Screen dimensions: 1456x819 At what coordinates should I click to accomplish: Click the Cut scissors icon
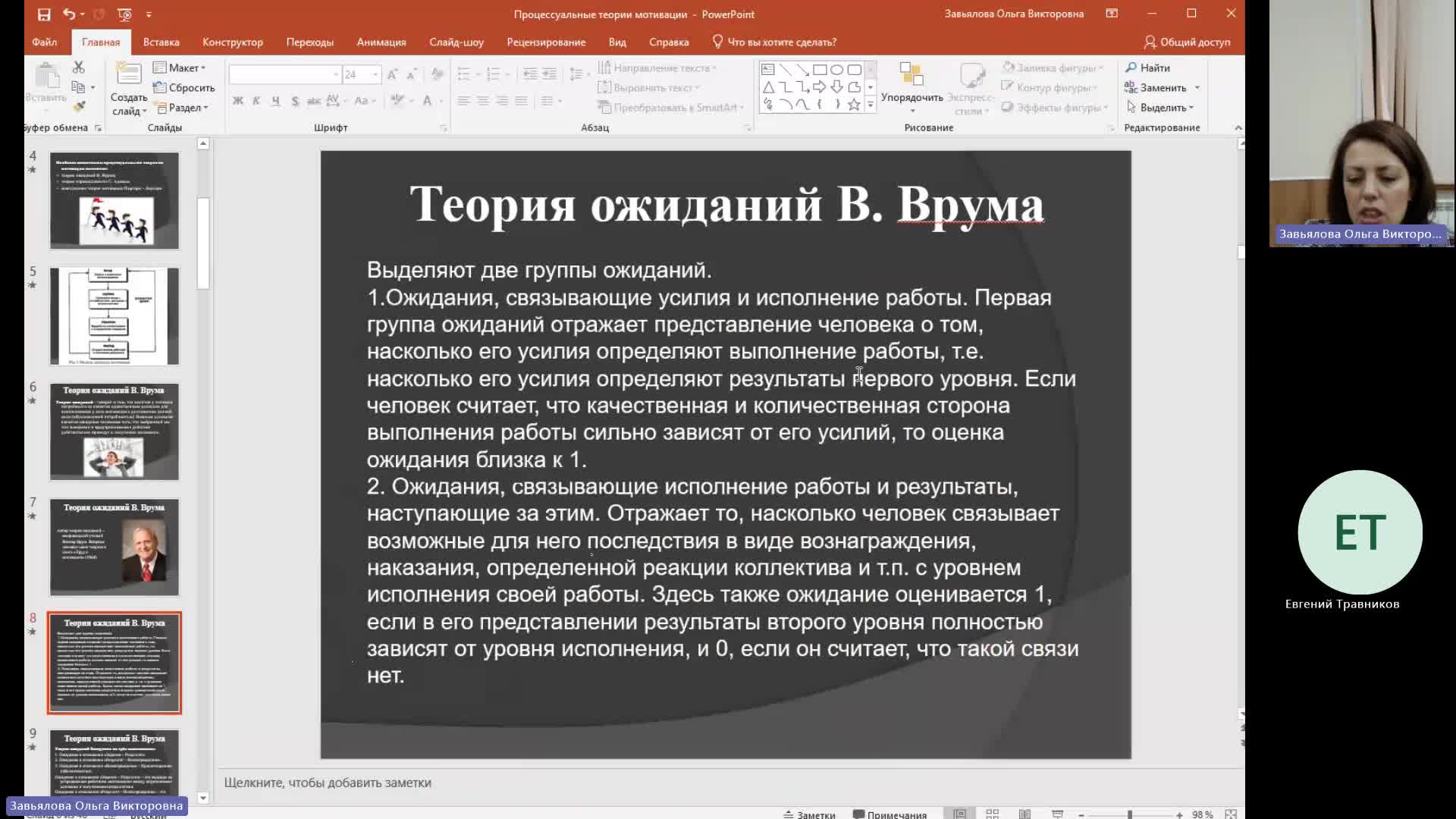click(x=78, y=67)
